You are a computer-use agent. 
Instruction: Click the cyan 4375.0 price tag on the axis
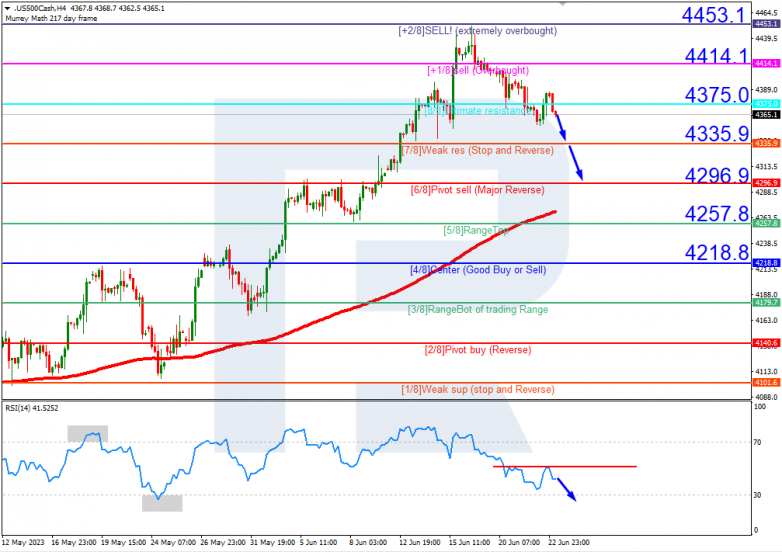(766, 104)
